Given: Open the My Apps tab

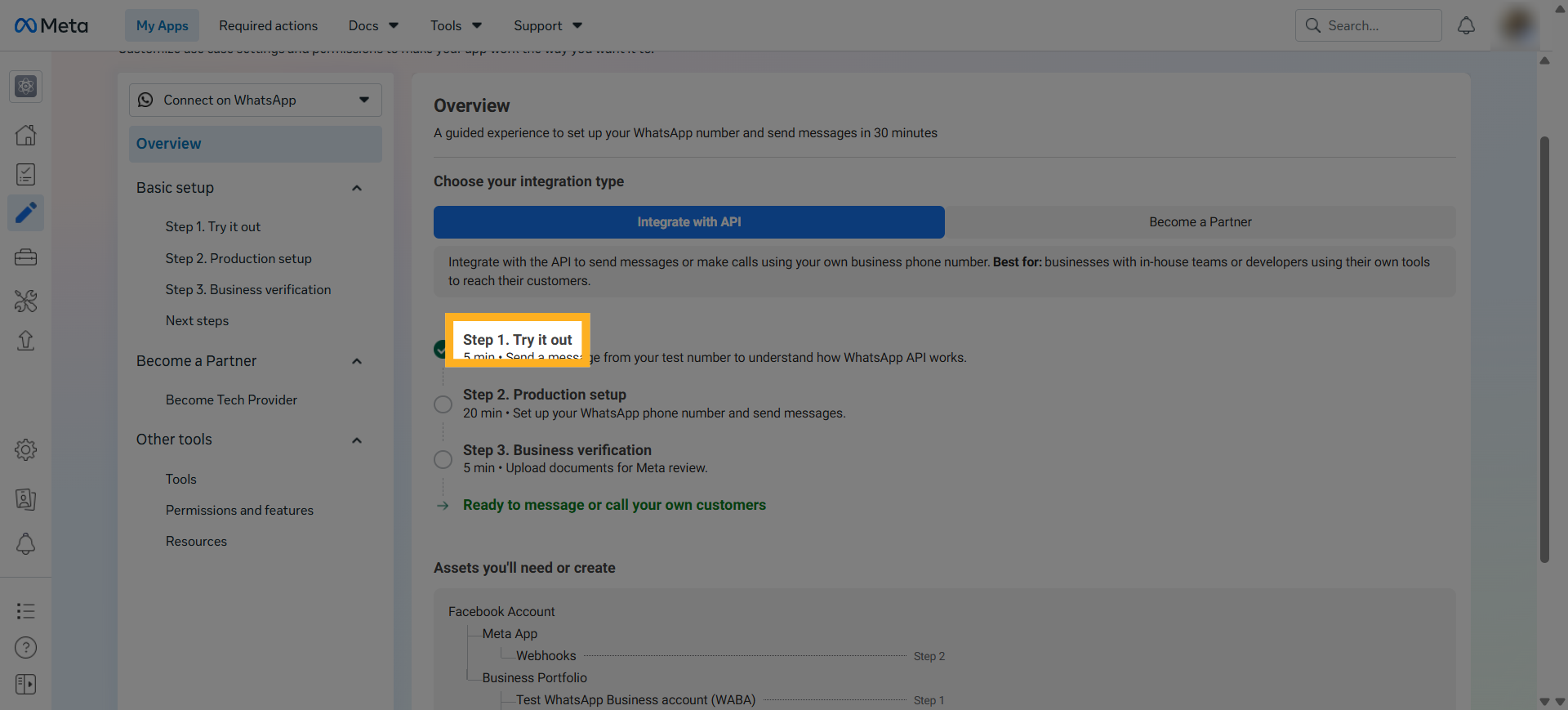Looking at the screenshot, I should (162, 25).
